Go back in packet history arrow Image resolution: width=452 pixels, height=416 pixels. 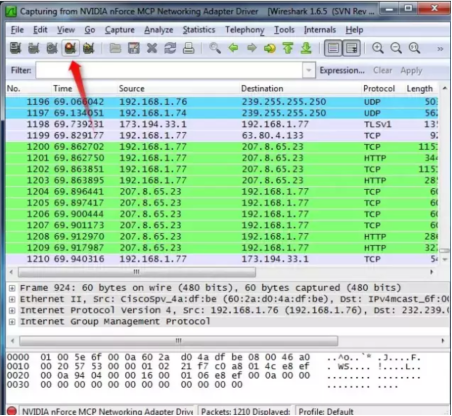233,48
